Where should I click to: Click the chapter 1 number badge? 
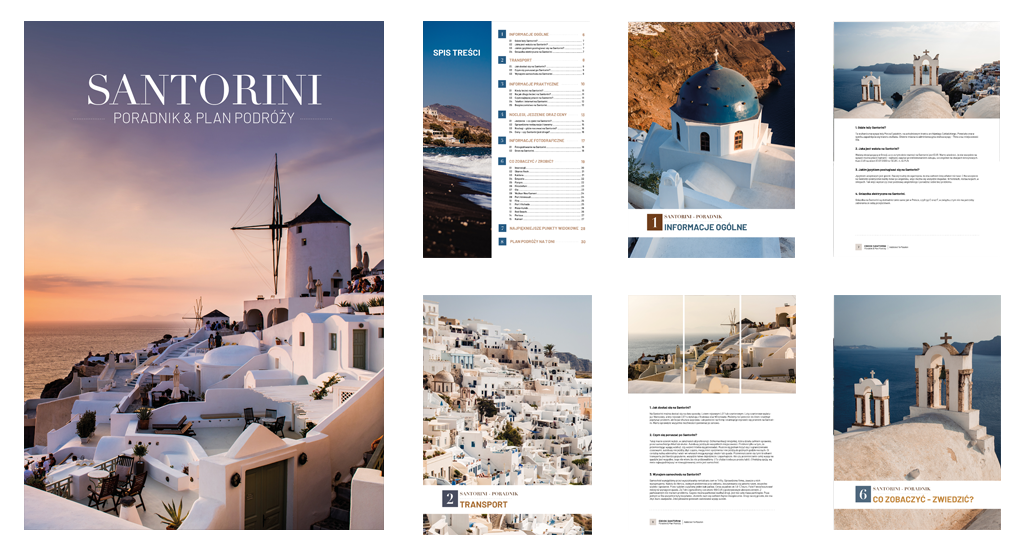click(654, 222)
